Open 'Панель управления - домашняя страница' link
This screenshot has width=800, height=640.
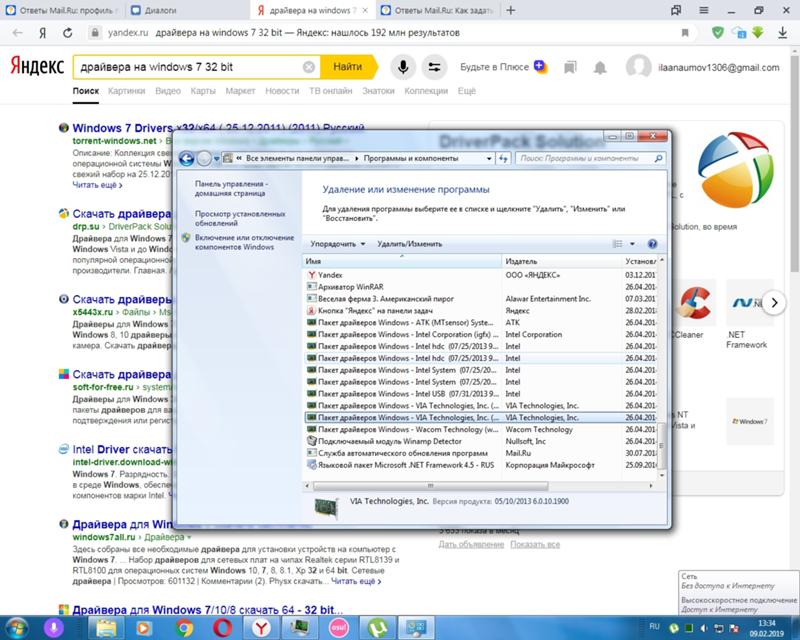[x=231, y=188]
